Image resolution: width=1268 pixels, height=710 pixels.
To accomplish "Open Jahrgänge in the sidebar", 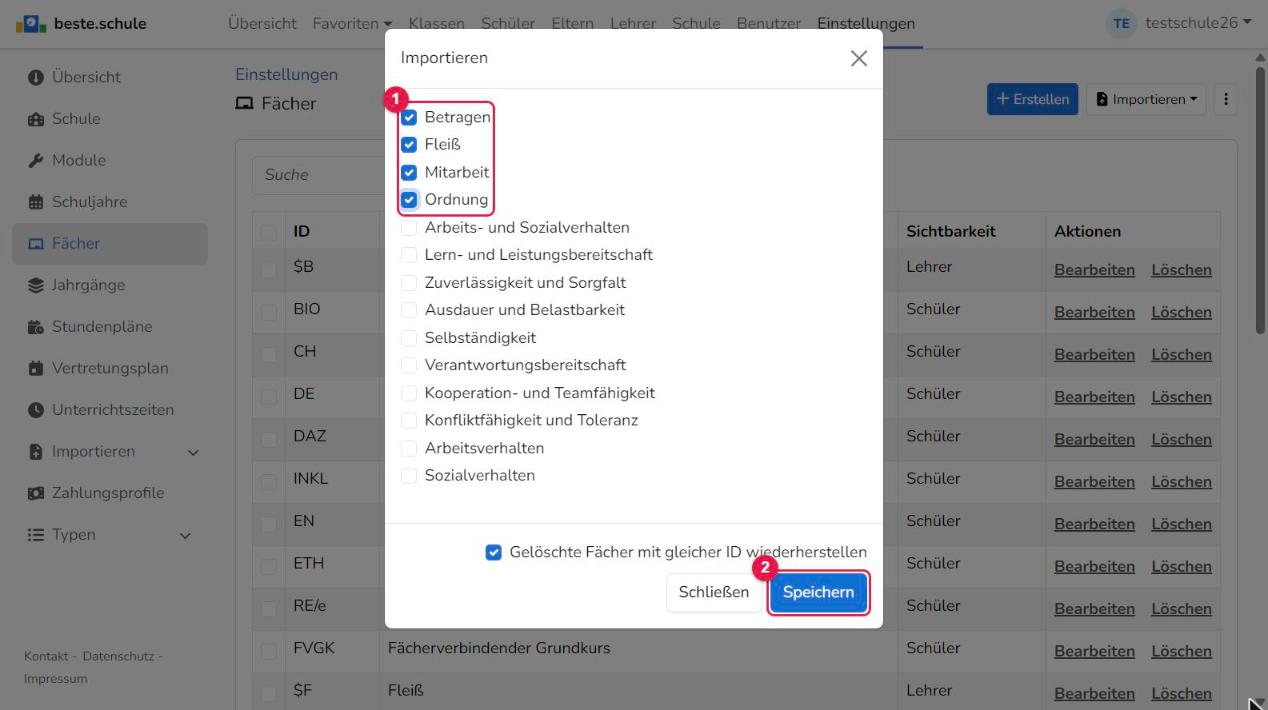I will (77, 285).
